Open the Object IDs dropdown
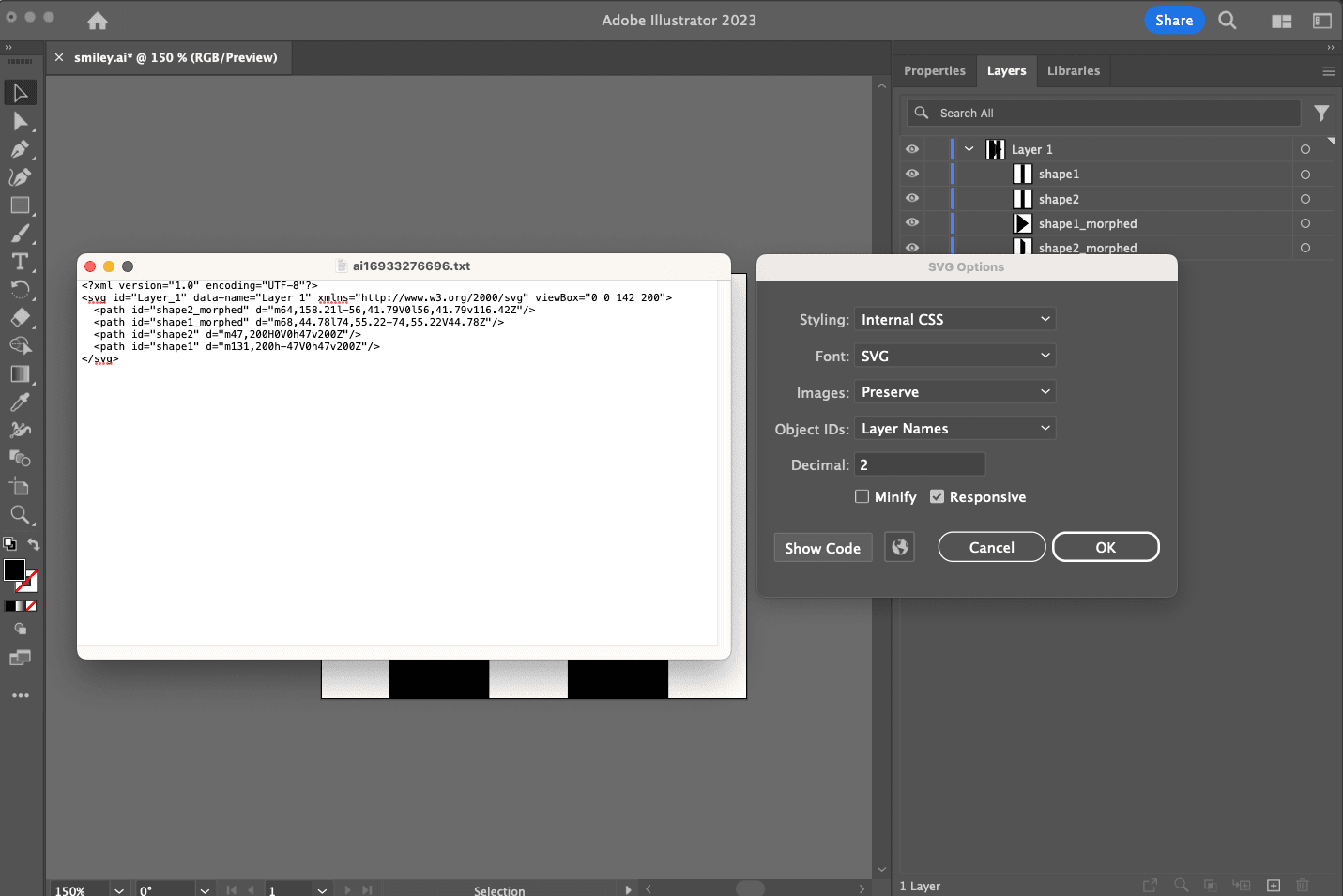Viewport: 1343px width, 896px height. 954,428
